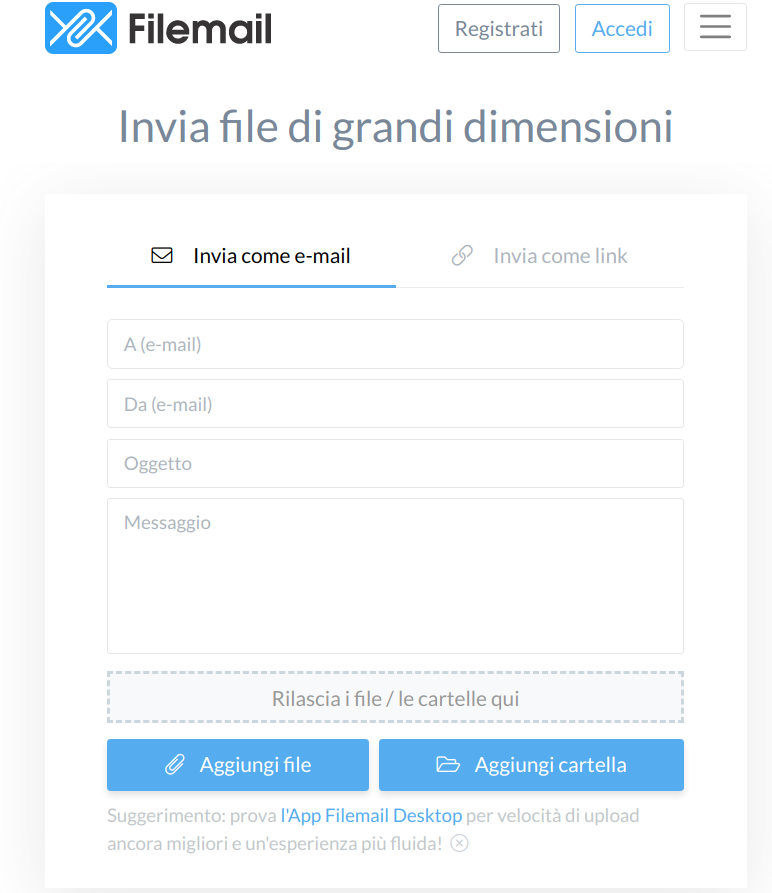Open the "l'App Filemail Desktop" link
Screen dimensions: 772x893
tap(371, 815)
